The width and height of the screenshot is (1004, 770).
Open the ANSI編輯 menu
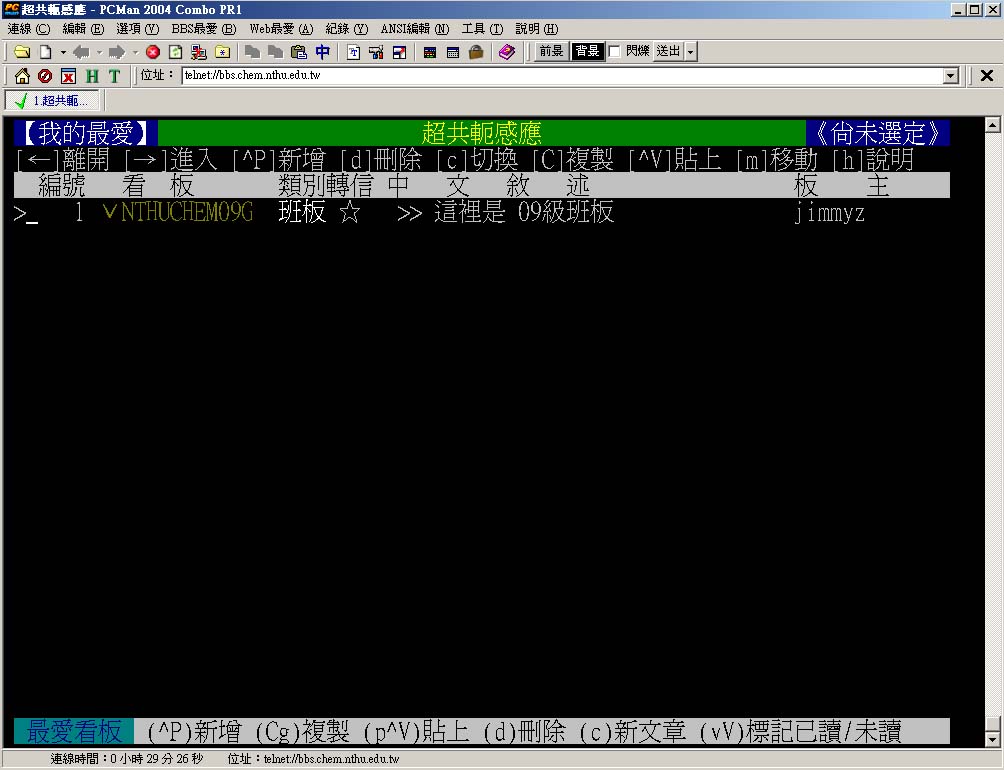(414, 29)
